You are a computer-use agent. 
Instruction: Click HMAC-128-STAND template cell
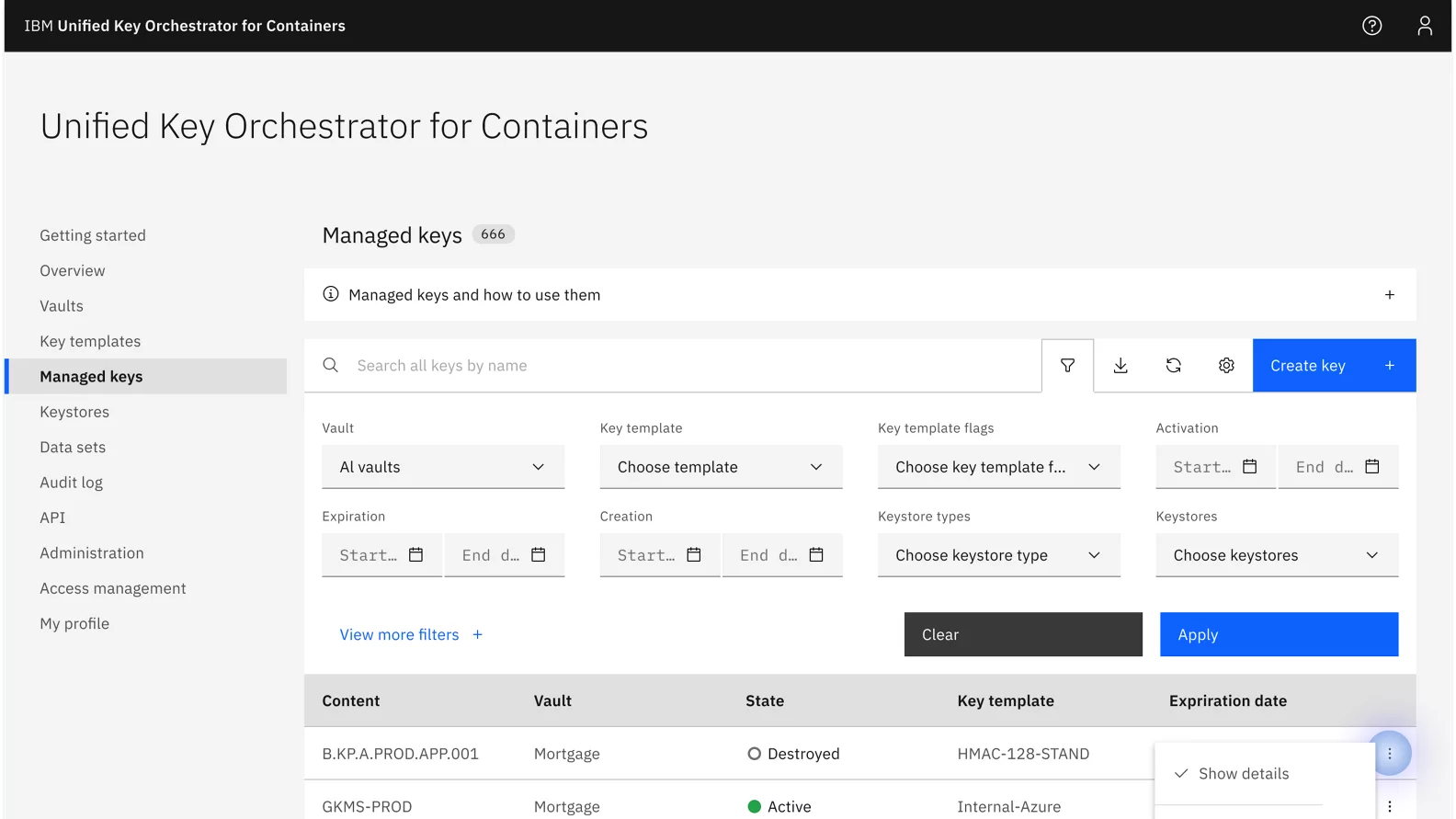point(1023,754)
